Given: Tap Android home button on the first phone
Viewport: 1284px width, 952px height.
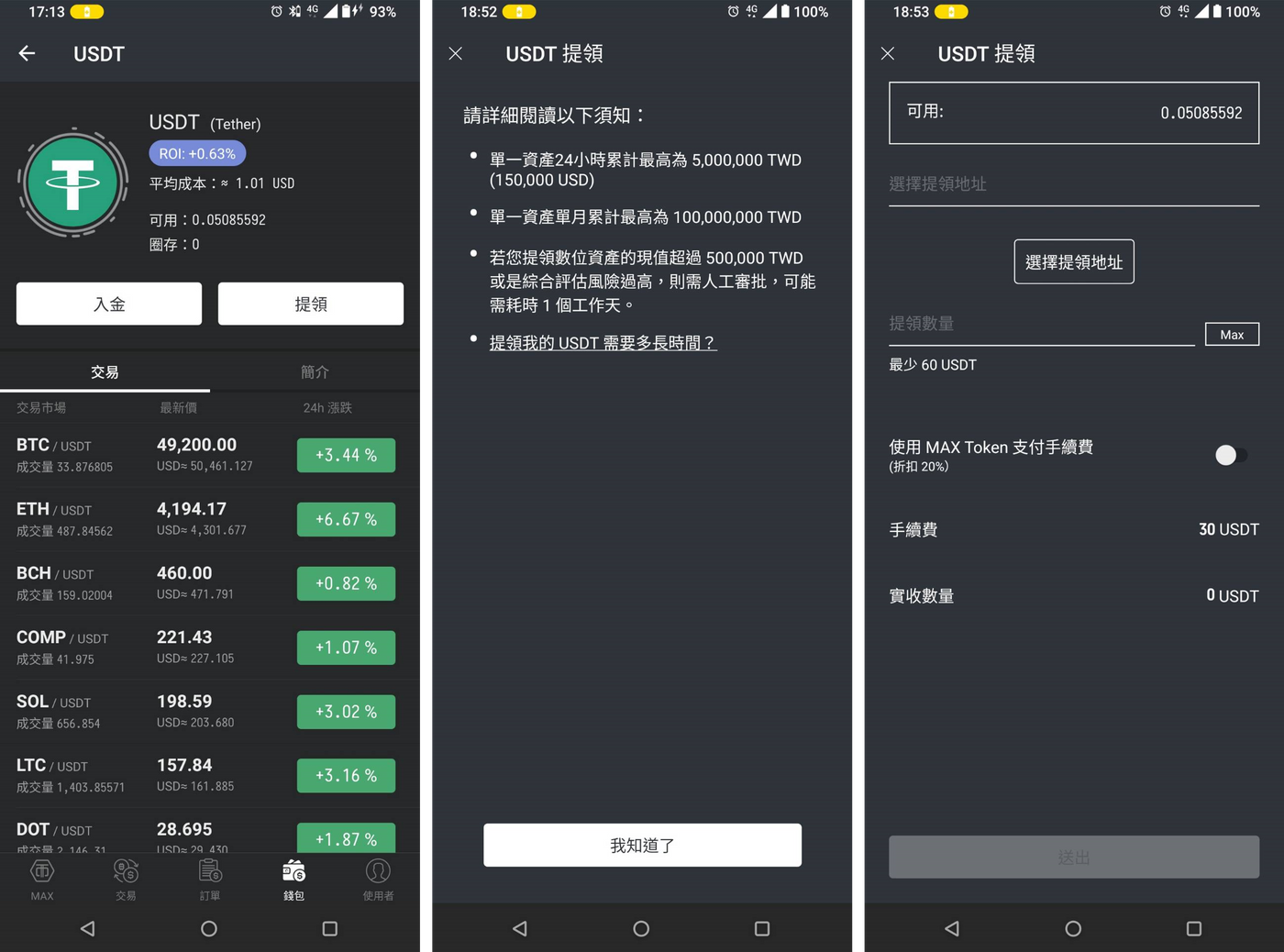Looking at the screenshot, I should click(x=209, y=928).
